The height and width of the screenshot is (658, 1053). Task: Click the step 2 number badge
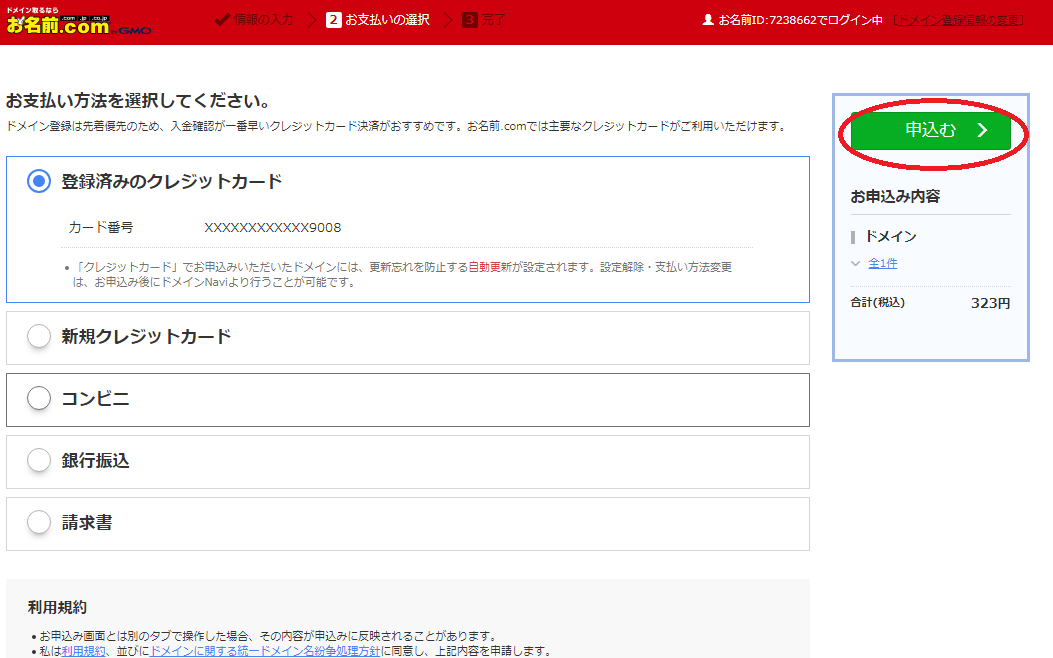click(x=333, y=20)
